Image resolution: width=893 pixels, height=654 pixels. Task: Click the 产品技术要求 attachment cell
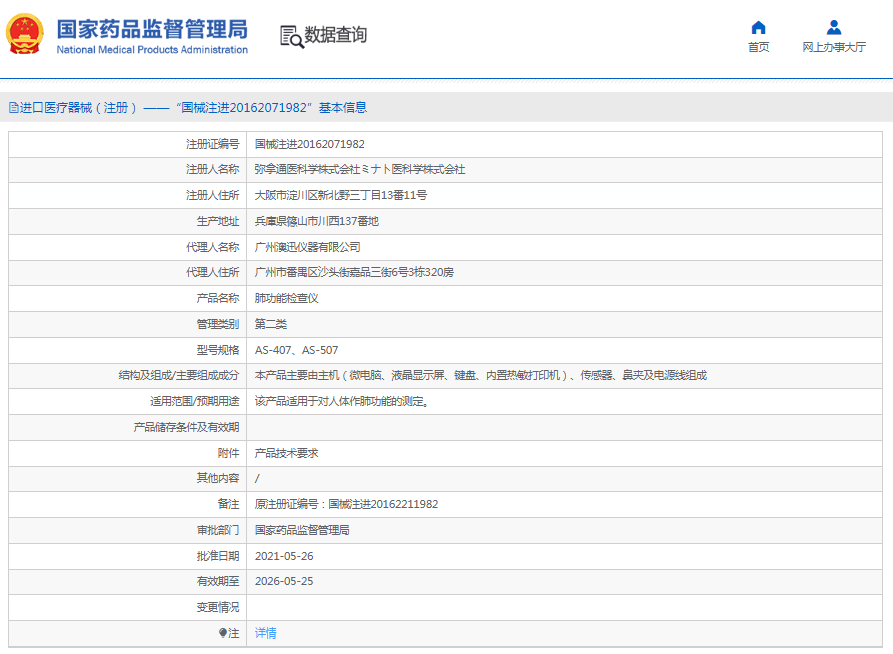tap(286, 453)
